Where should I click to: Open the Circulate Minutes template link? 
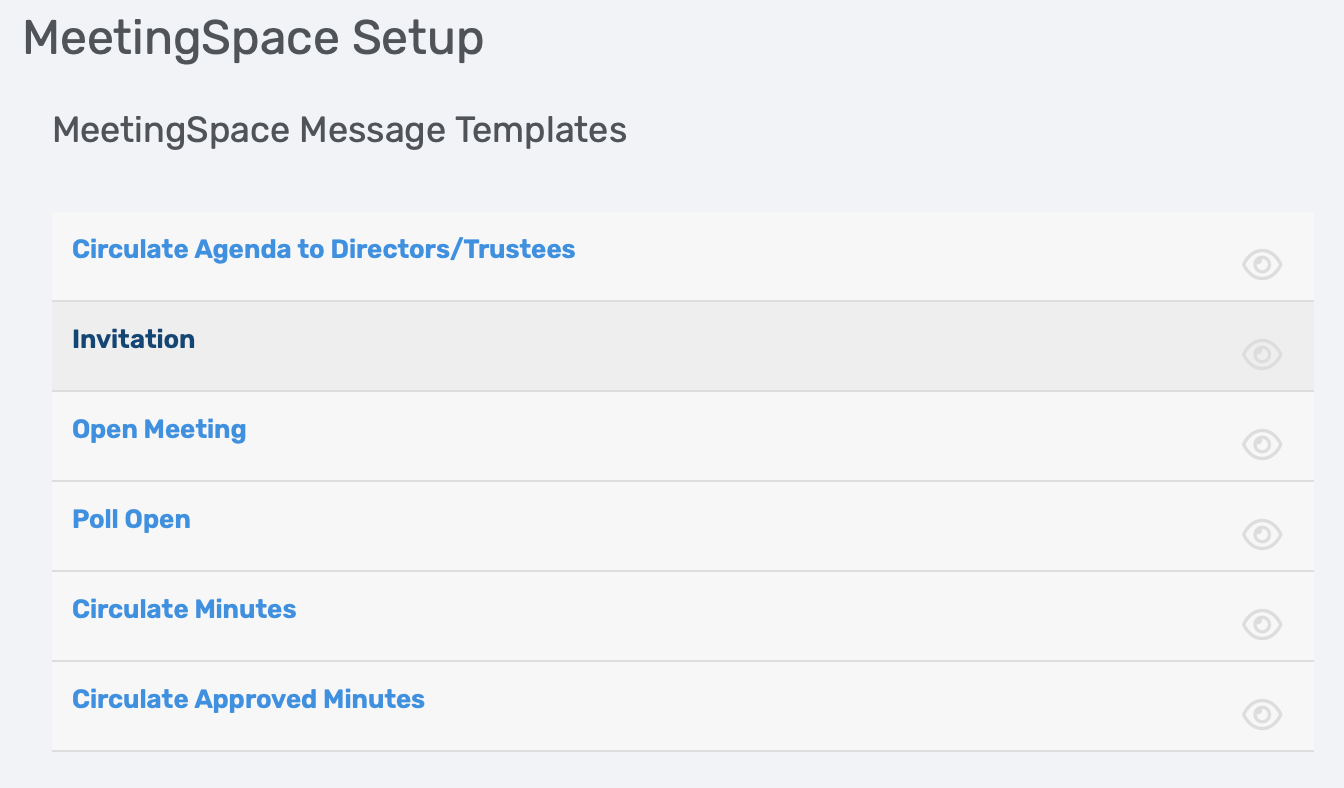[x=184, y=609]
